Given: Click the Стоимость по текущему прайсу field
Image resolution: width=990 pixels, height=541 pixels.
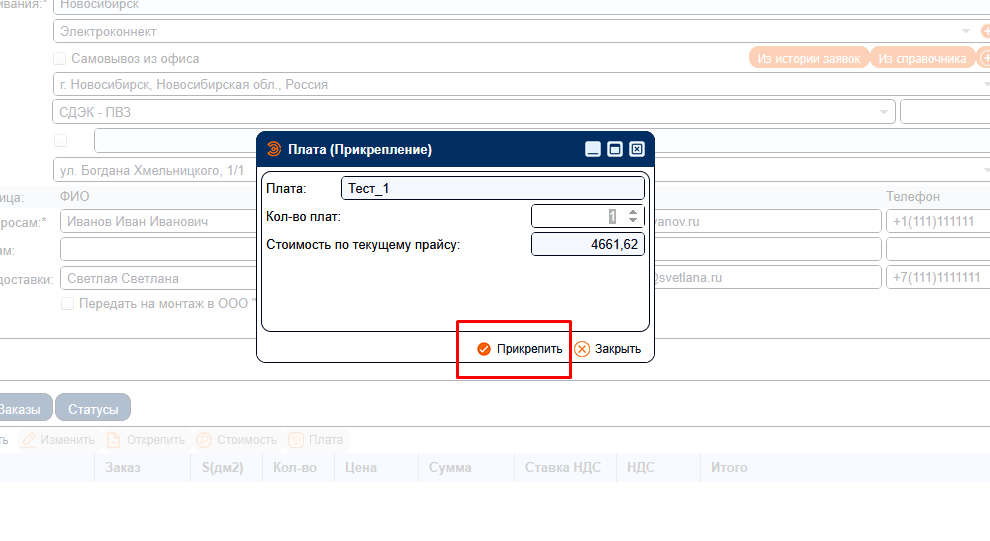Looking at the screenshot, I should pos(587,244).
